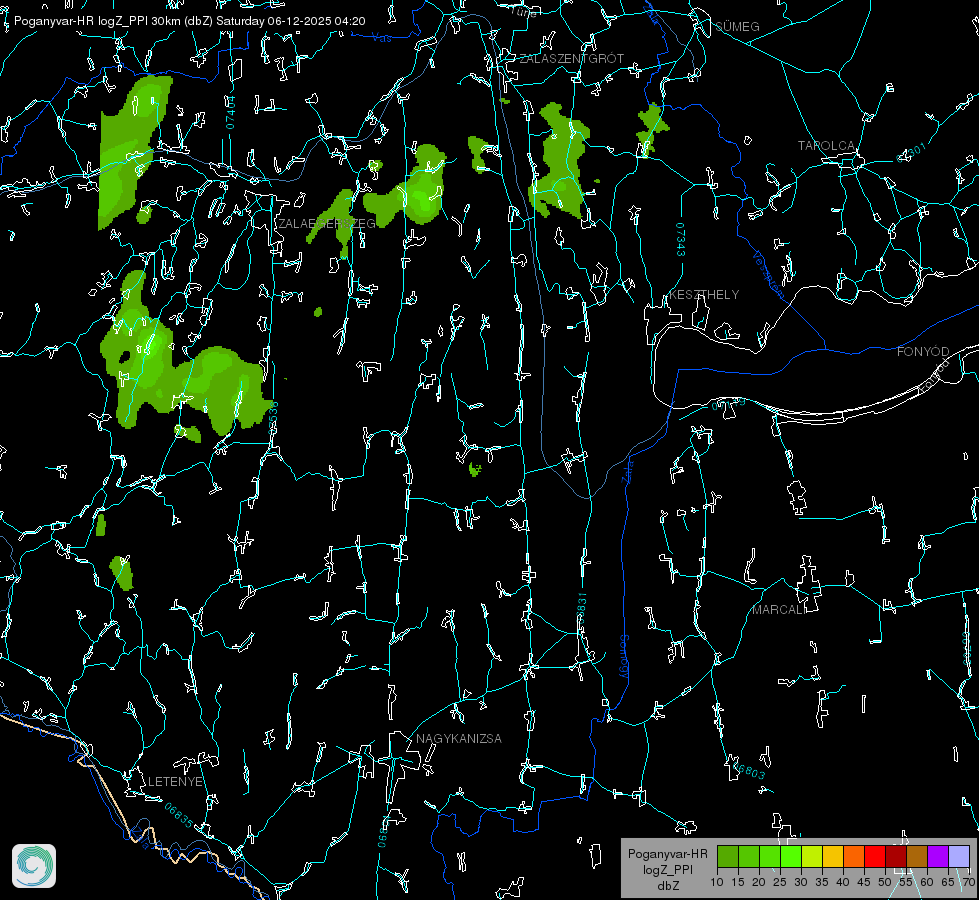Click the small radar echo near map center
Viewport: 979px width, 900px height.
coord(475,469)
